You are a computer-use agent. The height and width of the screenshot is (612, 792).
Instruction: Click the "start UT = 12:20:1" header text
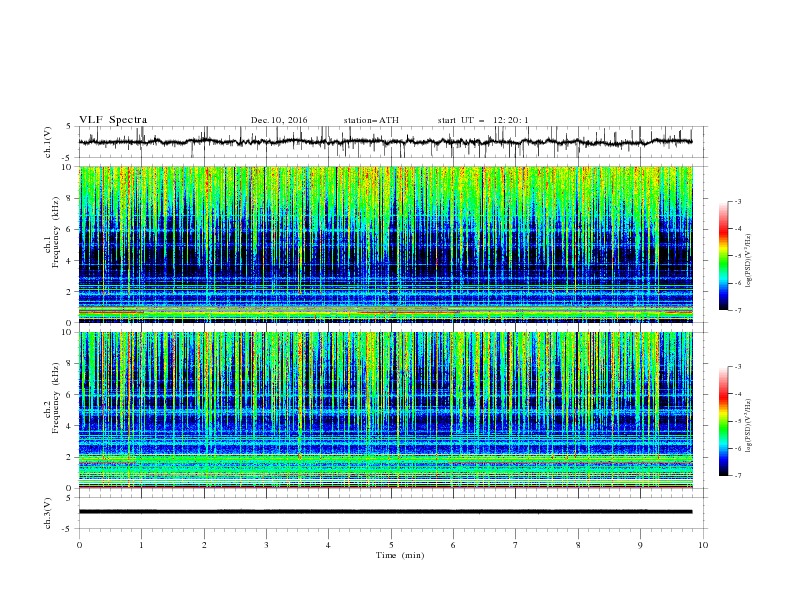click(483, 120)
